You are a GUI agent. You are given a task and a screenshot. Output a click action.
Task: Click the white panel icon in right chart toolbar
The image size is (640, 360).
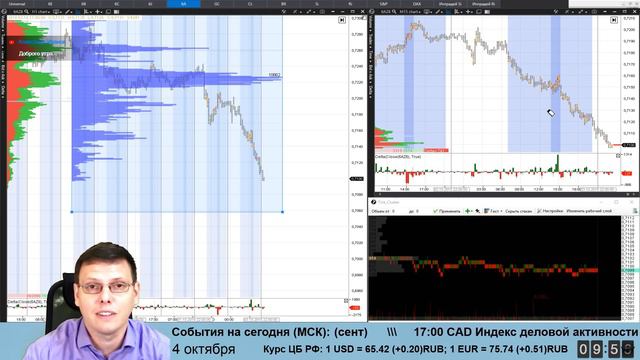tap(487, 11)
